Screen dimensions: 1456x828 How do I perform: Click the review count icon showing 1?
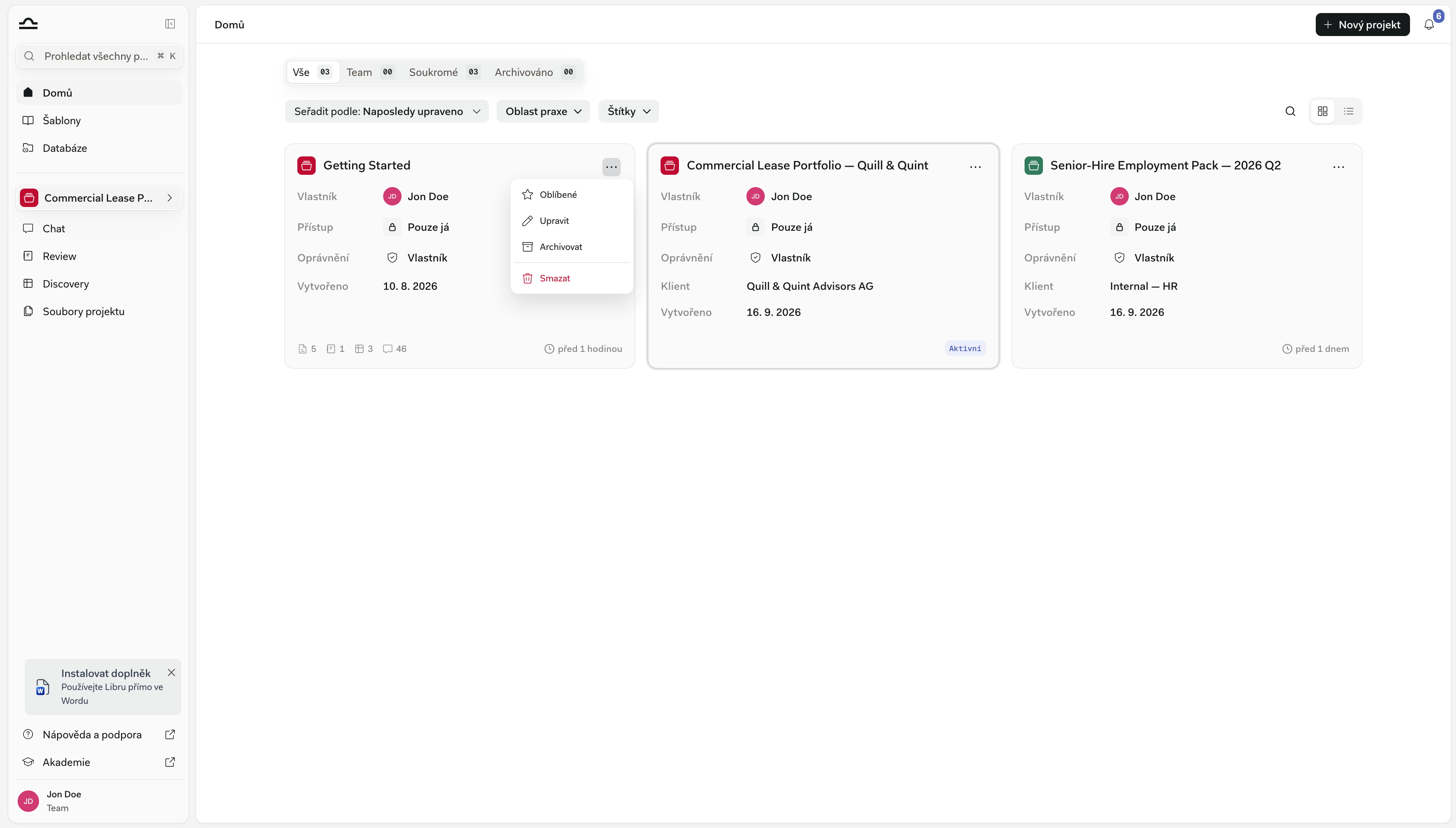[331, 349]
